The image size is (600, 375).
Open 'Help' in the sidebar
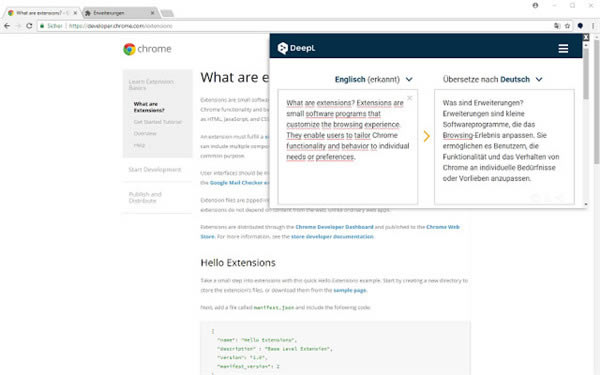(139, 145)
